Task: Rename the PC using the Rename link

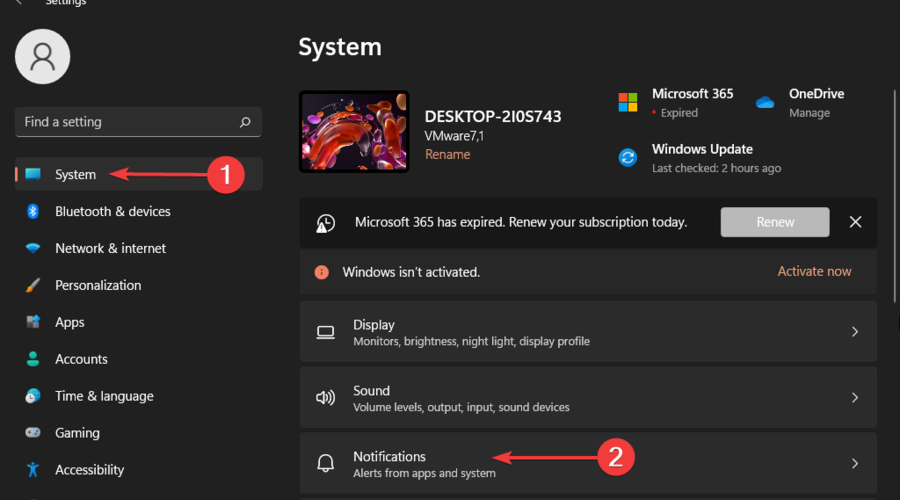Action: pyautogui.click(x=447, y=155)
